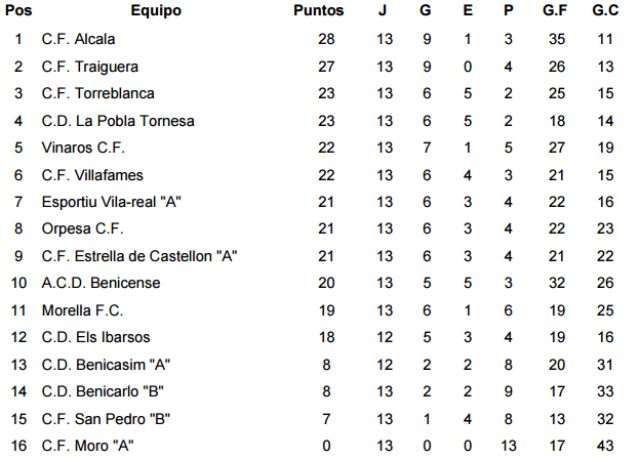Click C.F. Moro "A" team name

pyautogui.click(x=88, y=445)
